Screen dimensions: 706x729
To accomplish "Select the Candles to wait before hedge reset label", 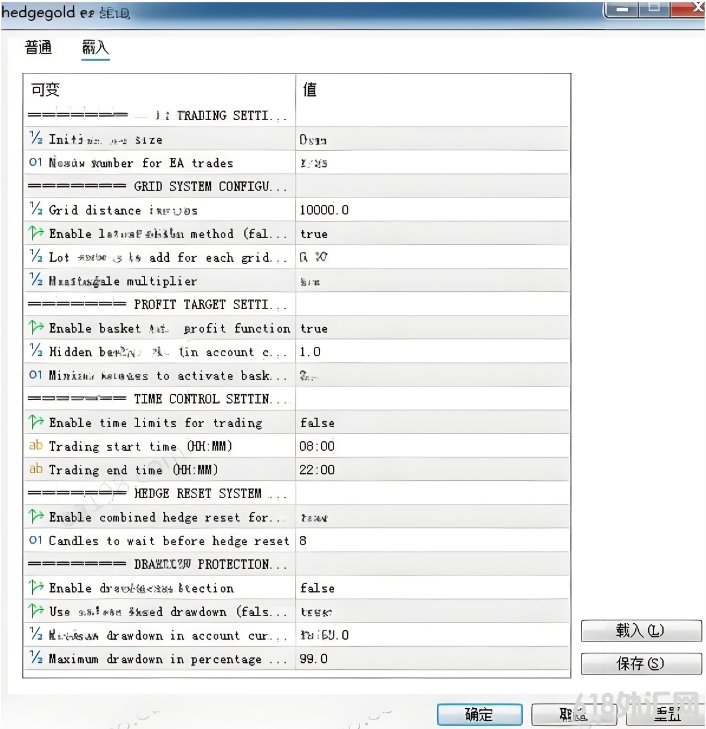I will [x=169, y=541].
